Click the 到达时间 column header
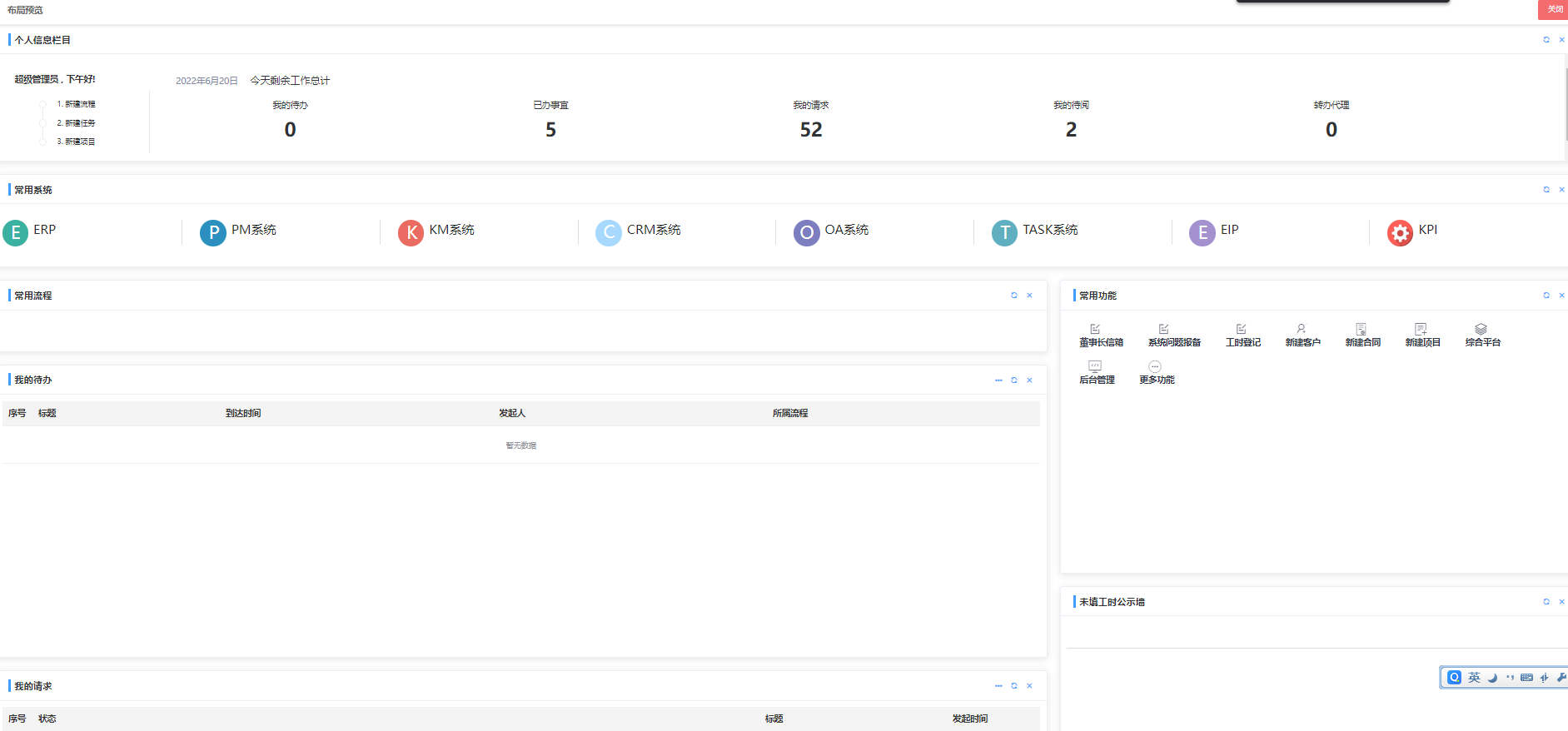The width and height of the screenshot is (1568, 731). [243, 414]
